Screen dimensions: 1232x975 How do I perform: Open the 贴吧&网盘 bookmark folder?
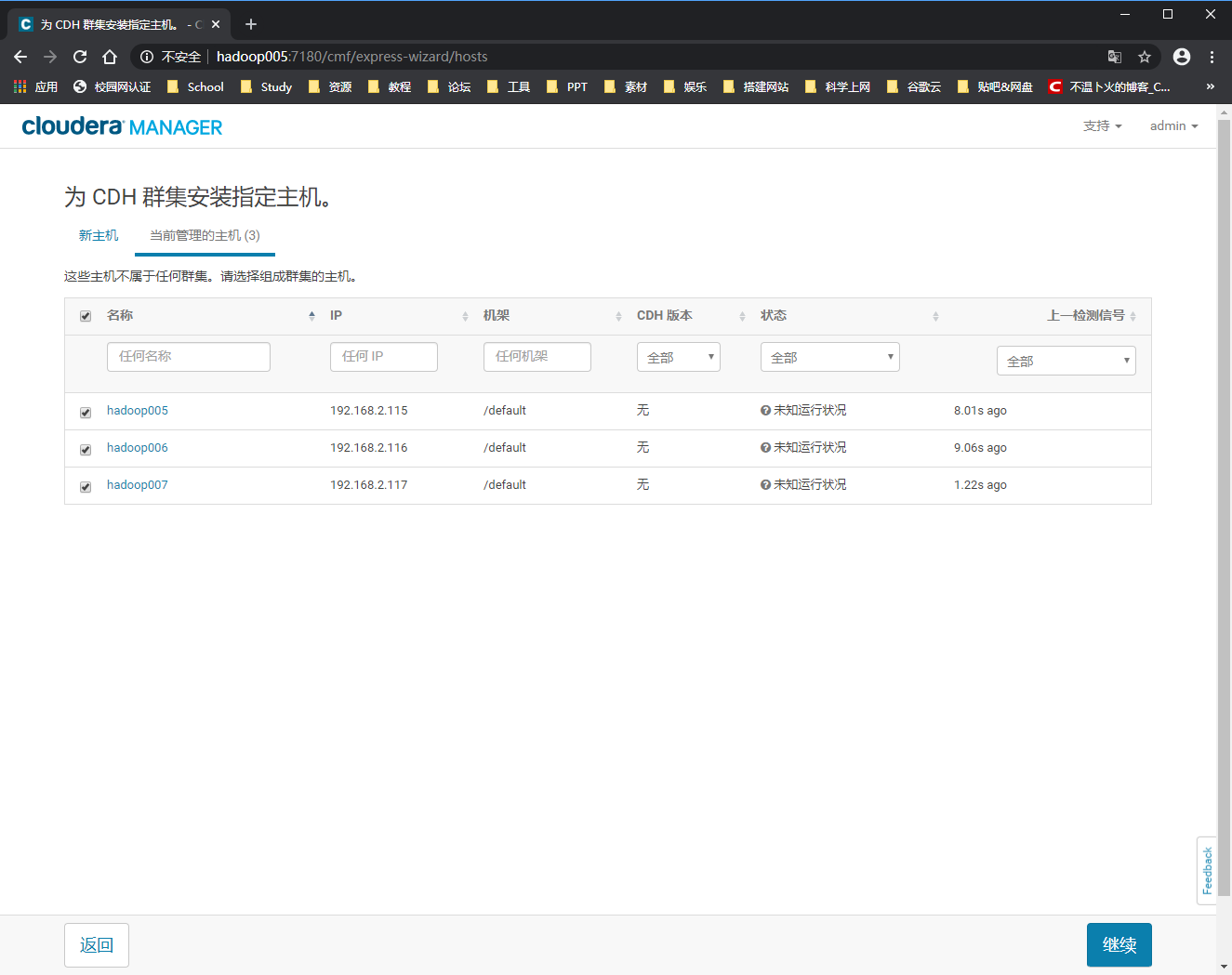tap(996, 86)
